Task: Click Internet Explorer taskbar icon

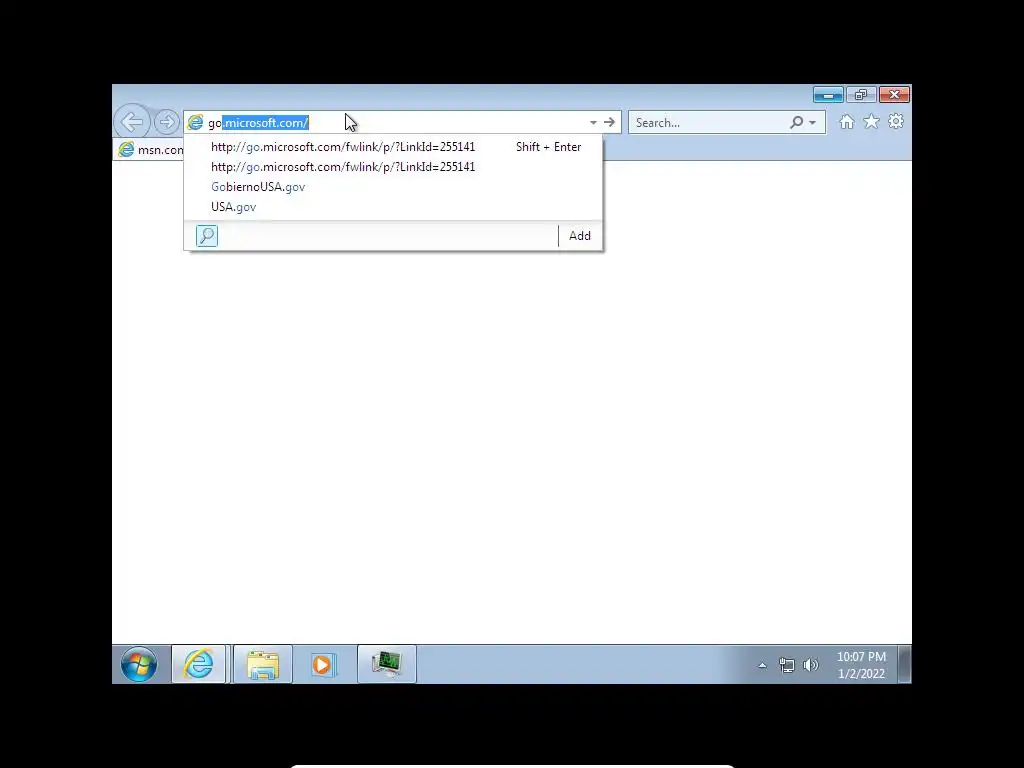Action: tap(199, 664)
